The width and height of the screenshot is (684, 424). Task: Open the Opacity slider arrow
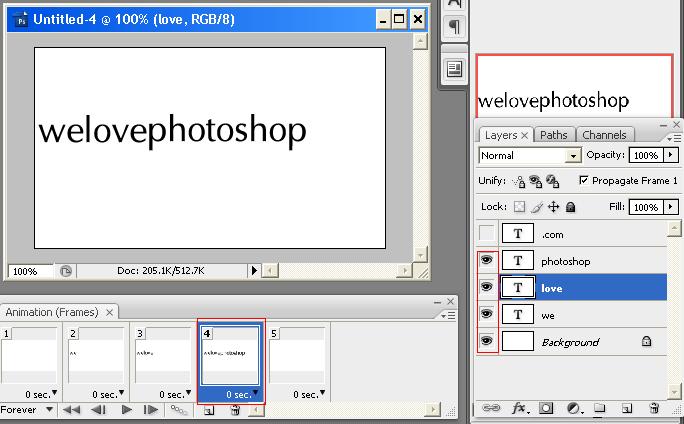click(670, 155)
